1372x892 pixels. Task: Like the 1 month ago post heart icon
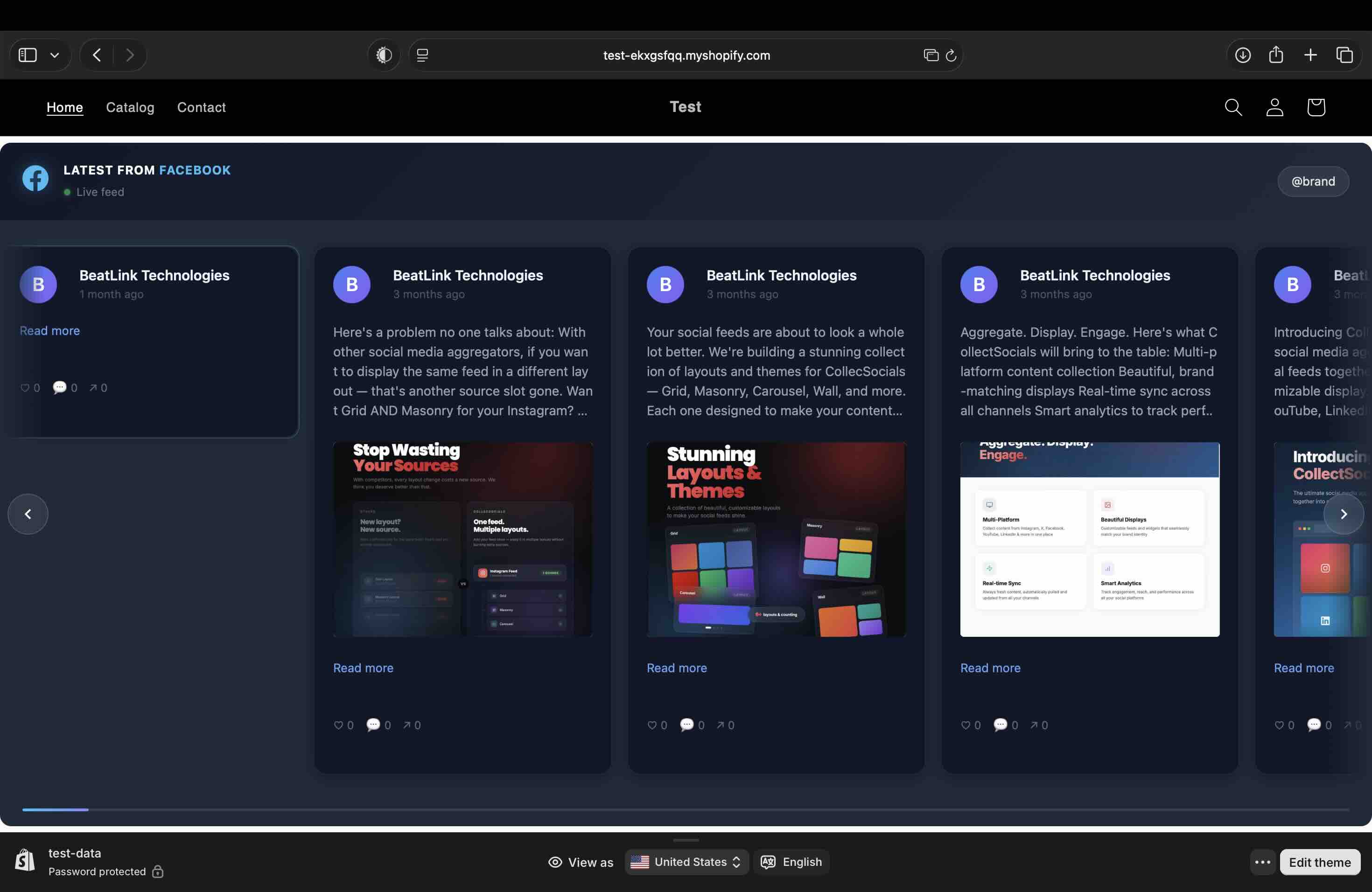pos(25,388)
